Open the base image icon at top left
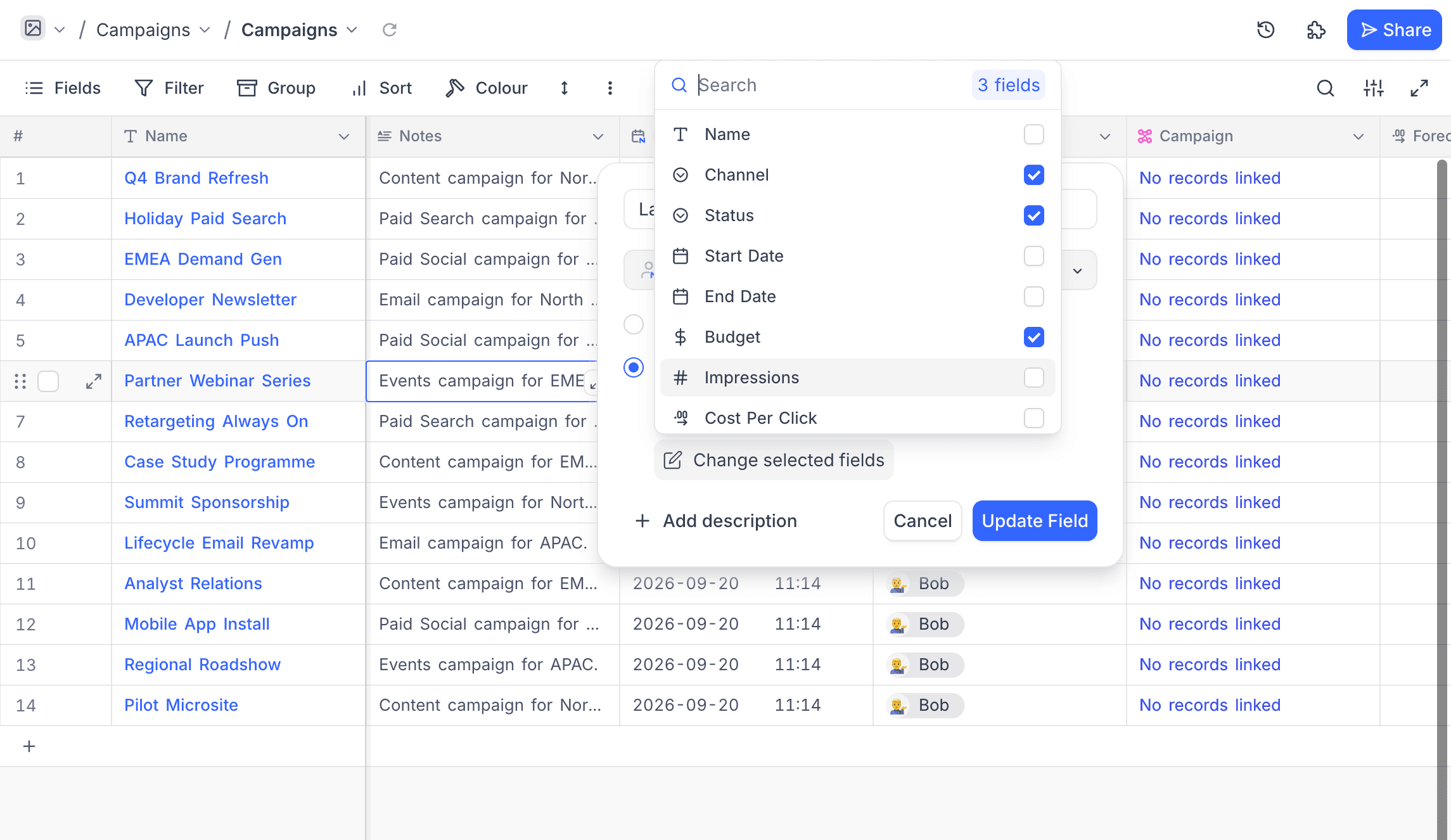This screenshot has height=840, width=1451. (33, 29)
